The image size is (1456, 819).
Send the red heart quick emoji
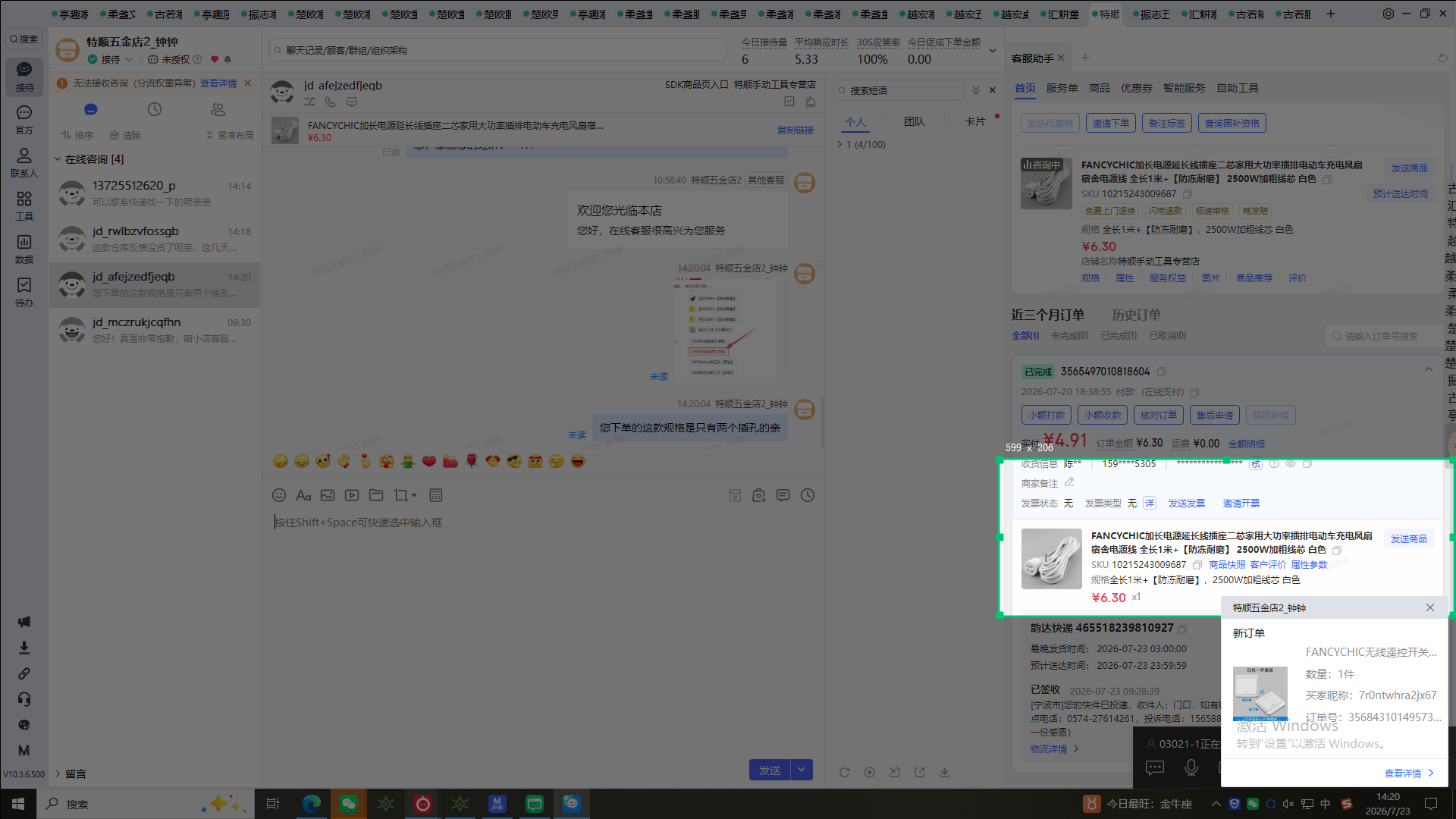tap(429, 461)
